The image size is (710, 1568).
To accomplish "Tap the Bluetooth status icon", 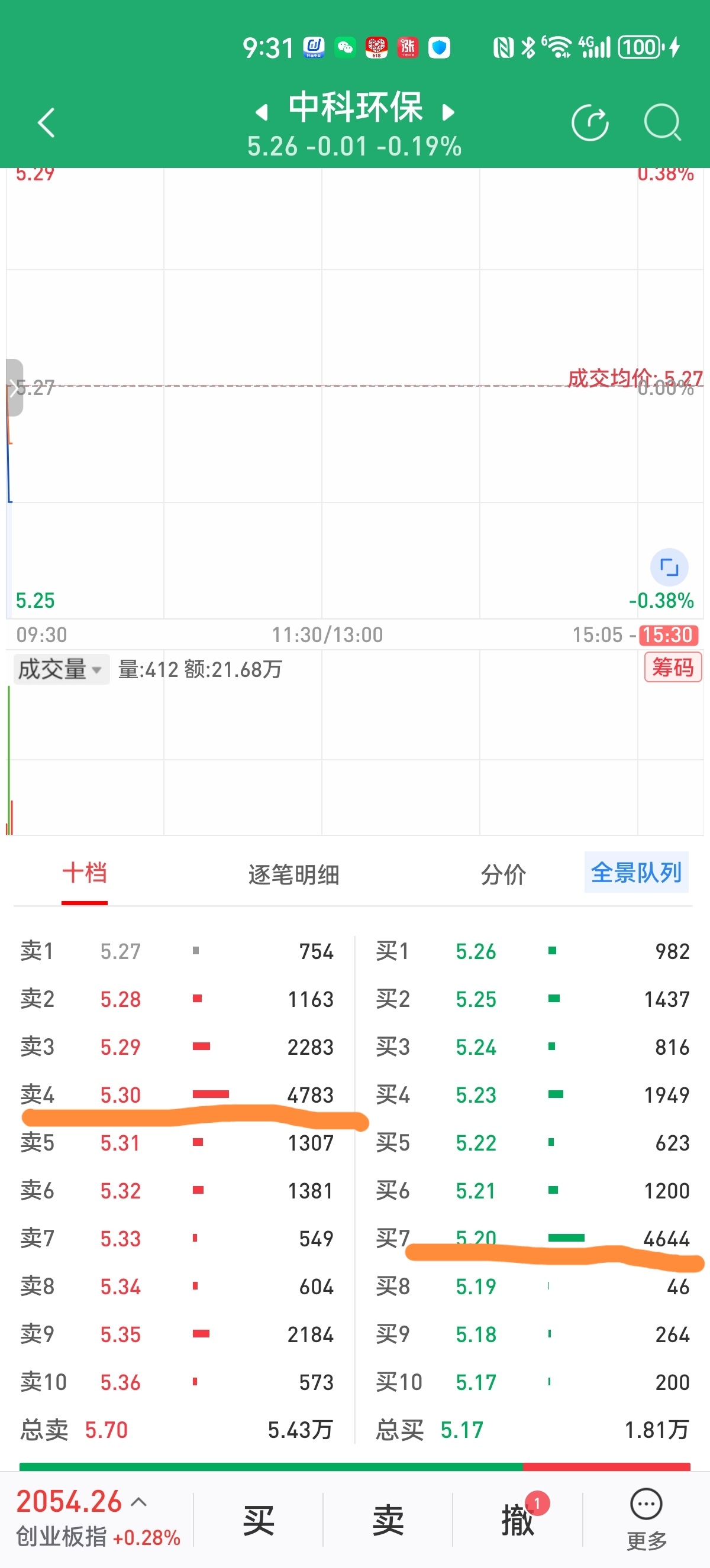I will pyautogui.click(x=528, y=47).
